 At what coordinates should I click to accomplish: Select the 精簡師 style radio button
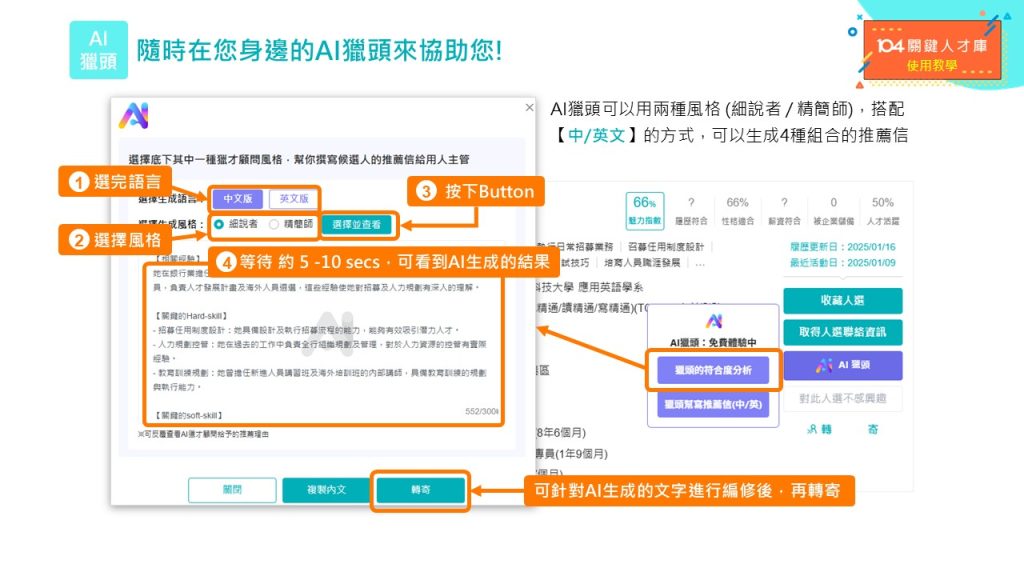pyautogui.click(x=274, y=225)
